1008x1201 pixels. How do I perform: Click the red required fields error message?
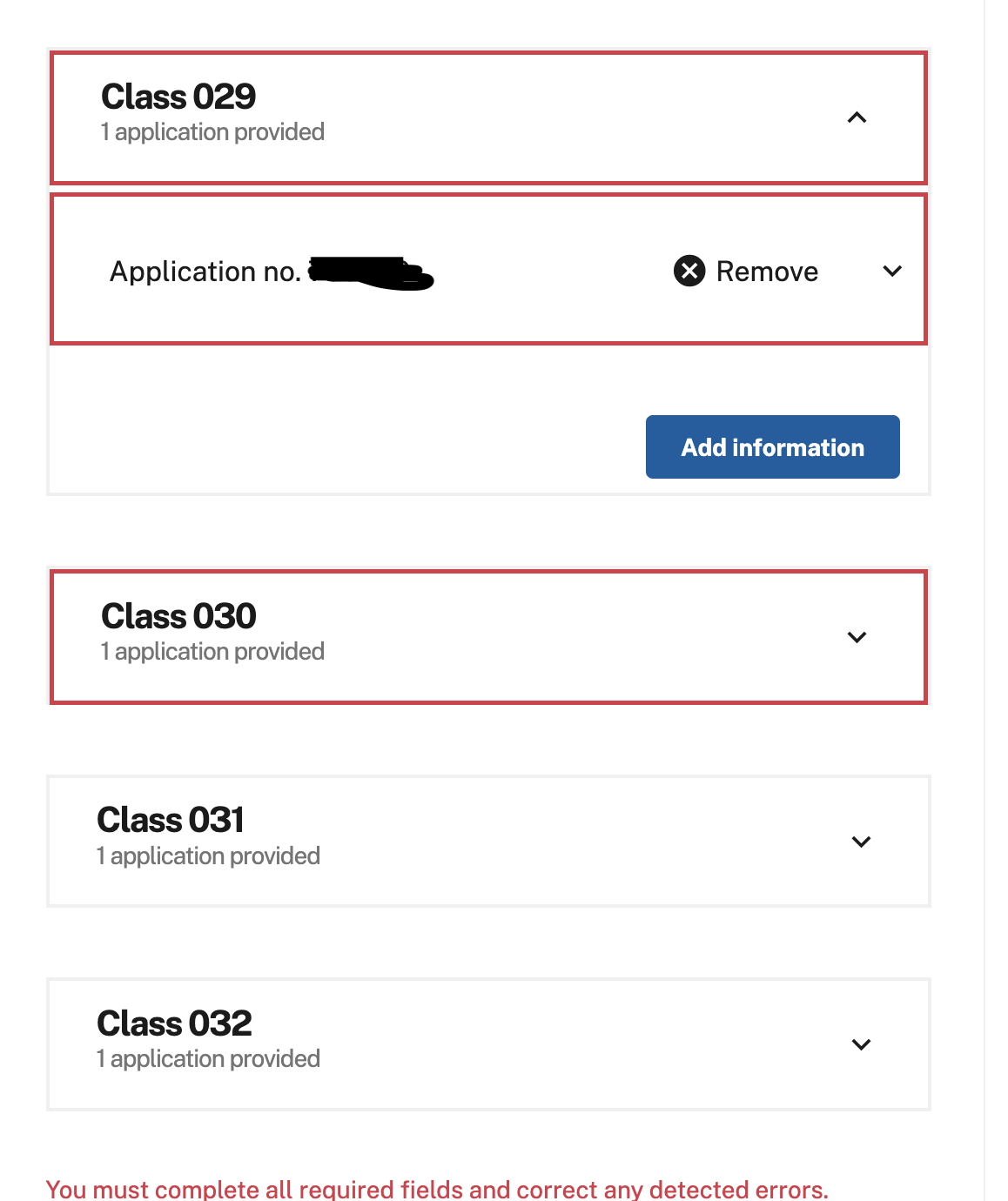click(x=437, y=1189)
